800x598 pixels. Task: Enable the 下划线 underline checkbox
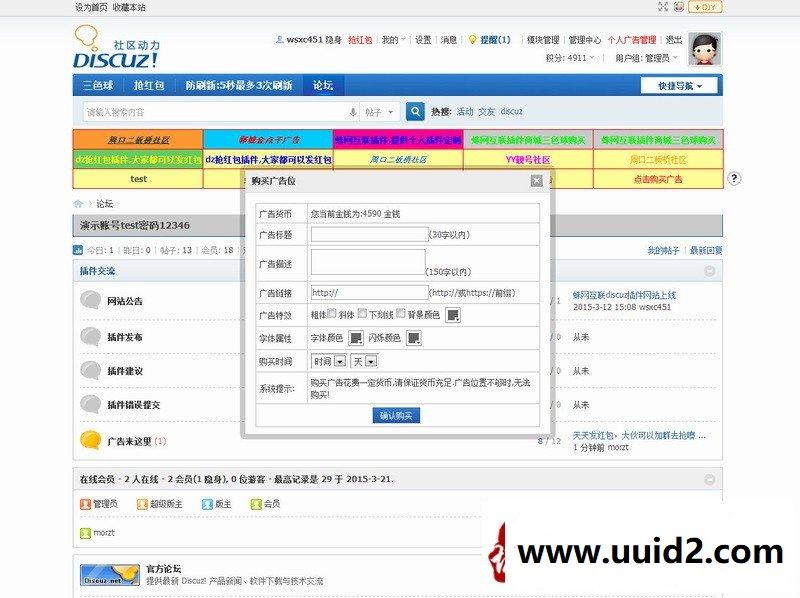click(x=401, y=315)
